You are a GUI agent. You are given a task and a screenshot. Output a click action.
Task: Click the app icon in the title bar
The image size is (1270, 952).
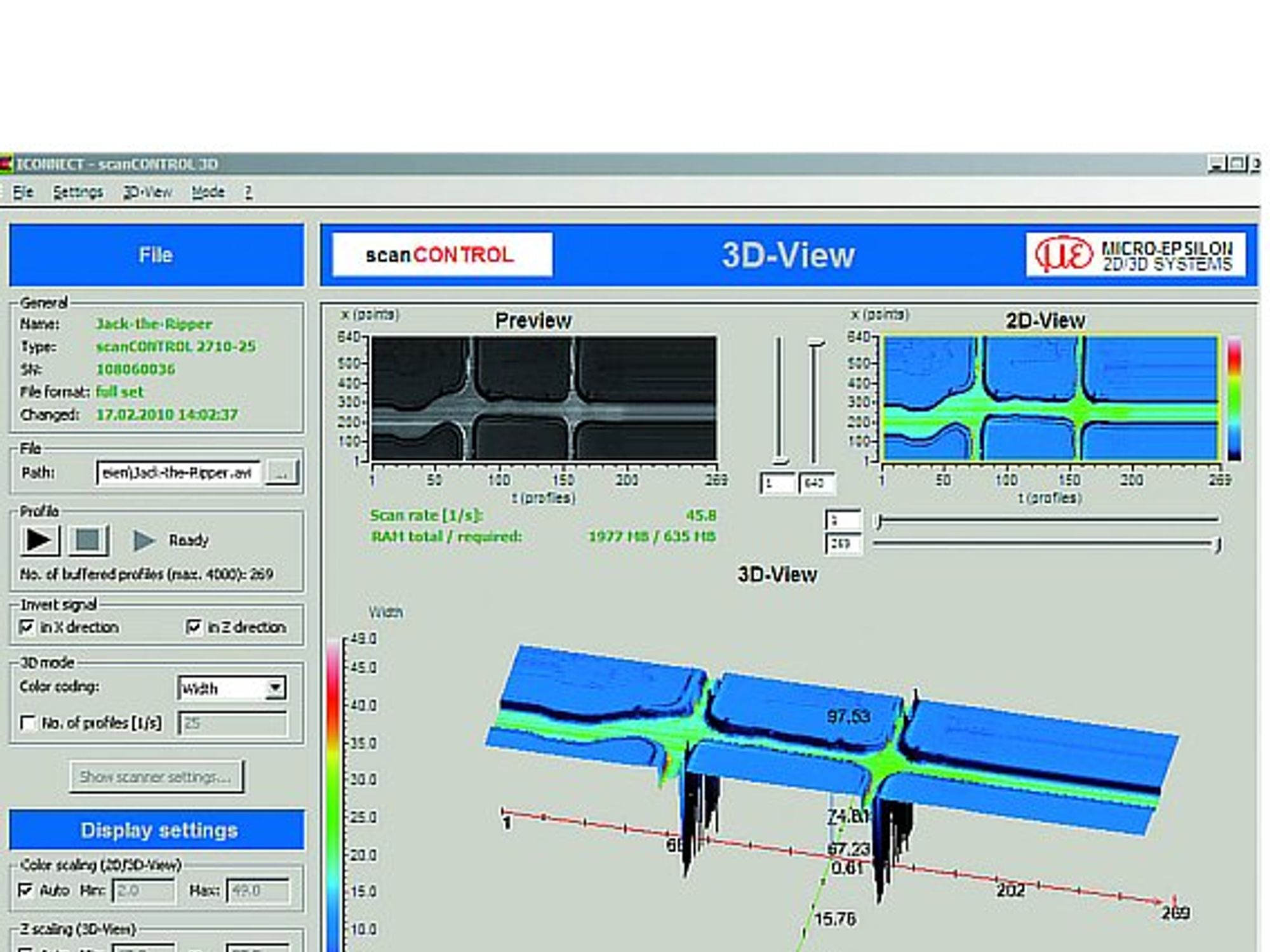(6, 164)
